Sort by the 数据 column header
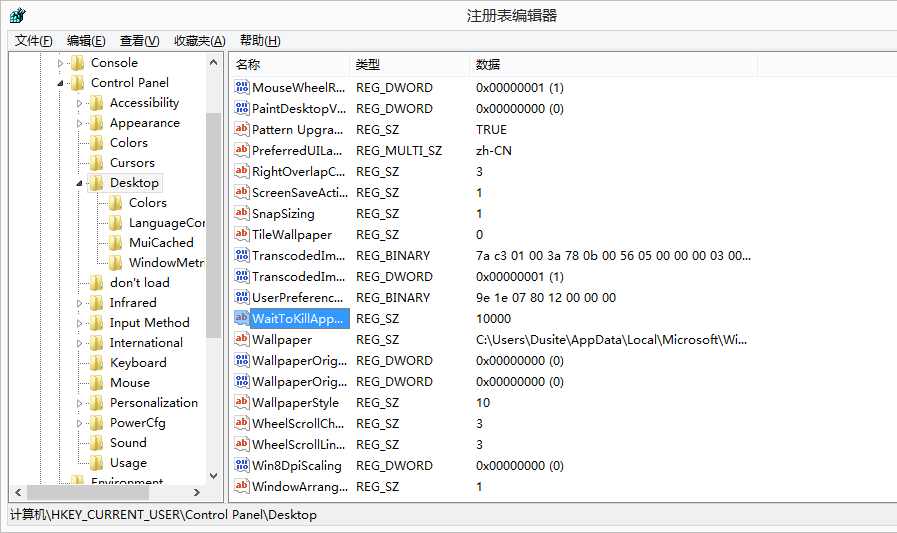 click(614, 65)
